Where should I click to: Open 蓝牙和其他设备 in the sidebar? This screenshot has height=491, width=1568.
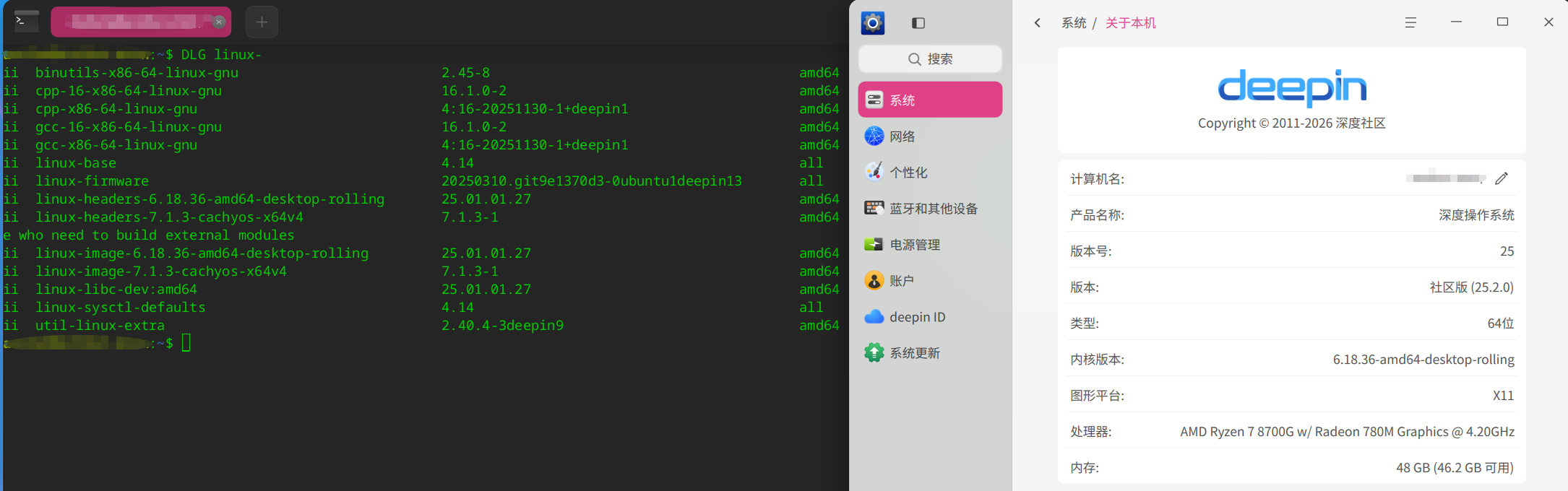coord(930,208)
